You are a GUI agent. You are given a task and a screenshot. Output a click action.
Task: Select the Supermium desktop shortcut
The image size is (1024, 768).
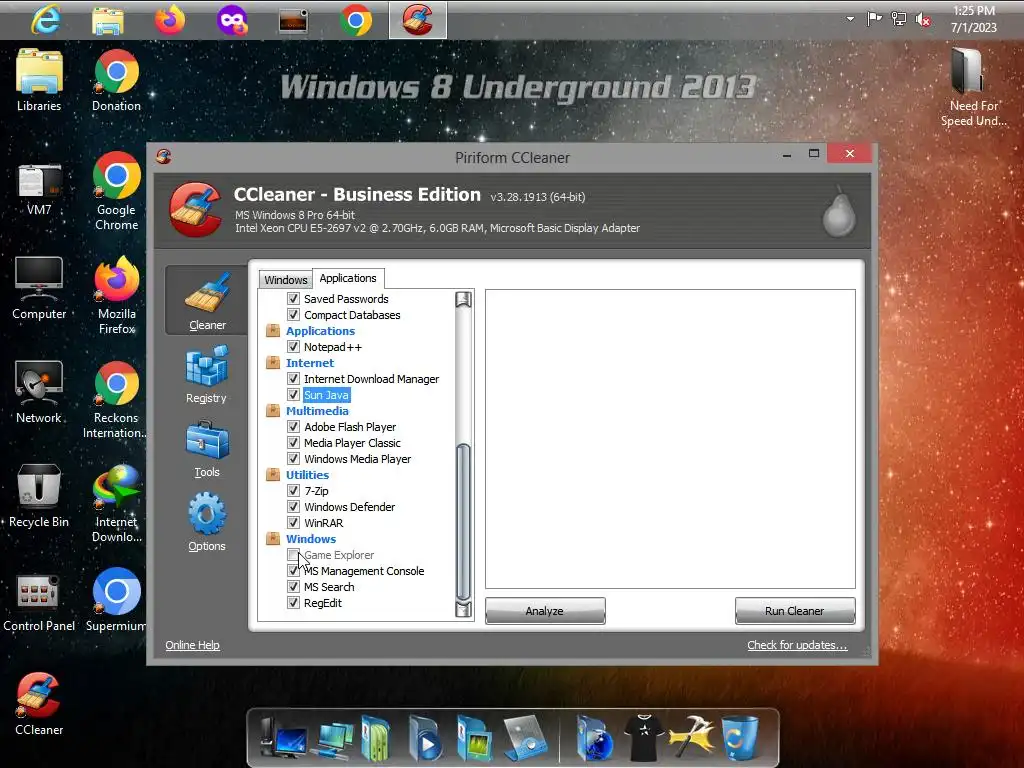tap(116, 600)
